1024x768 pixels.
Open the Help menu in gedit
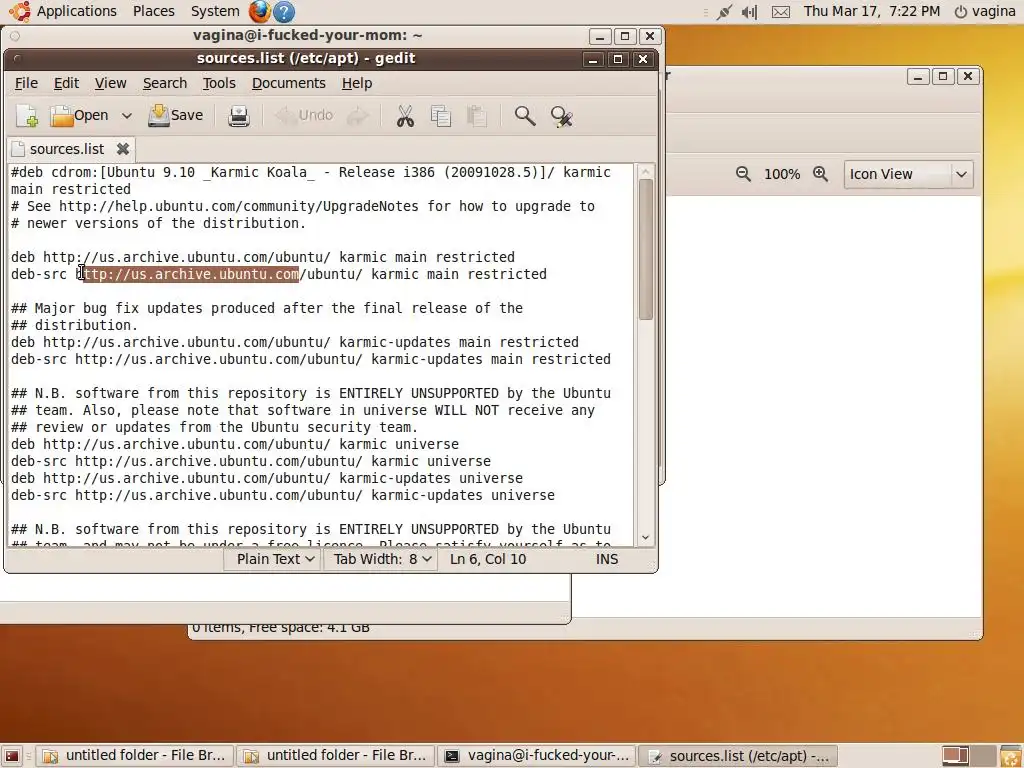click(357, 84)
